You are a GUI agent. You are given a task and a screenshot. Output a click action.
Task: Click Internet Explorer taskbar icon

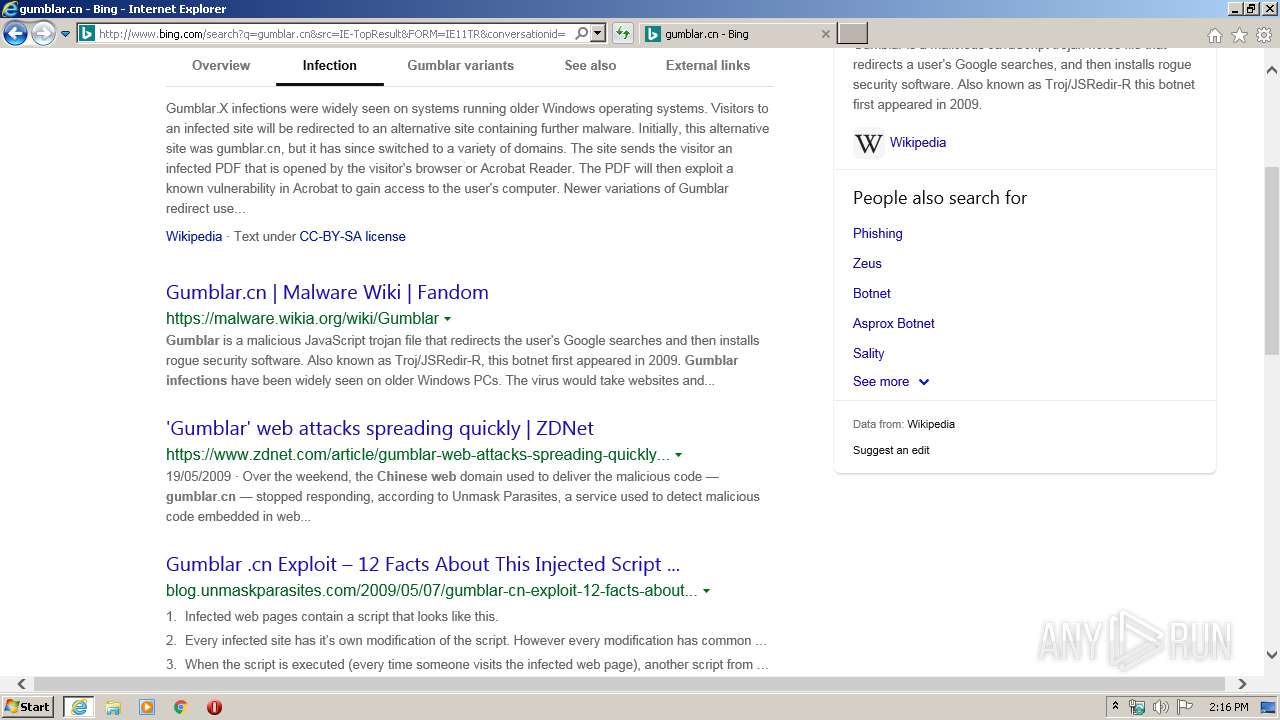(78, 707)
